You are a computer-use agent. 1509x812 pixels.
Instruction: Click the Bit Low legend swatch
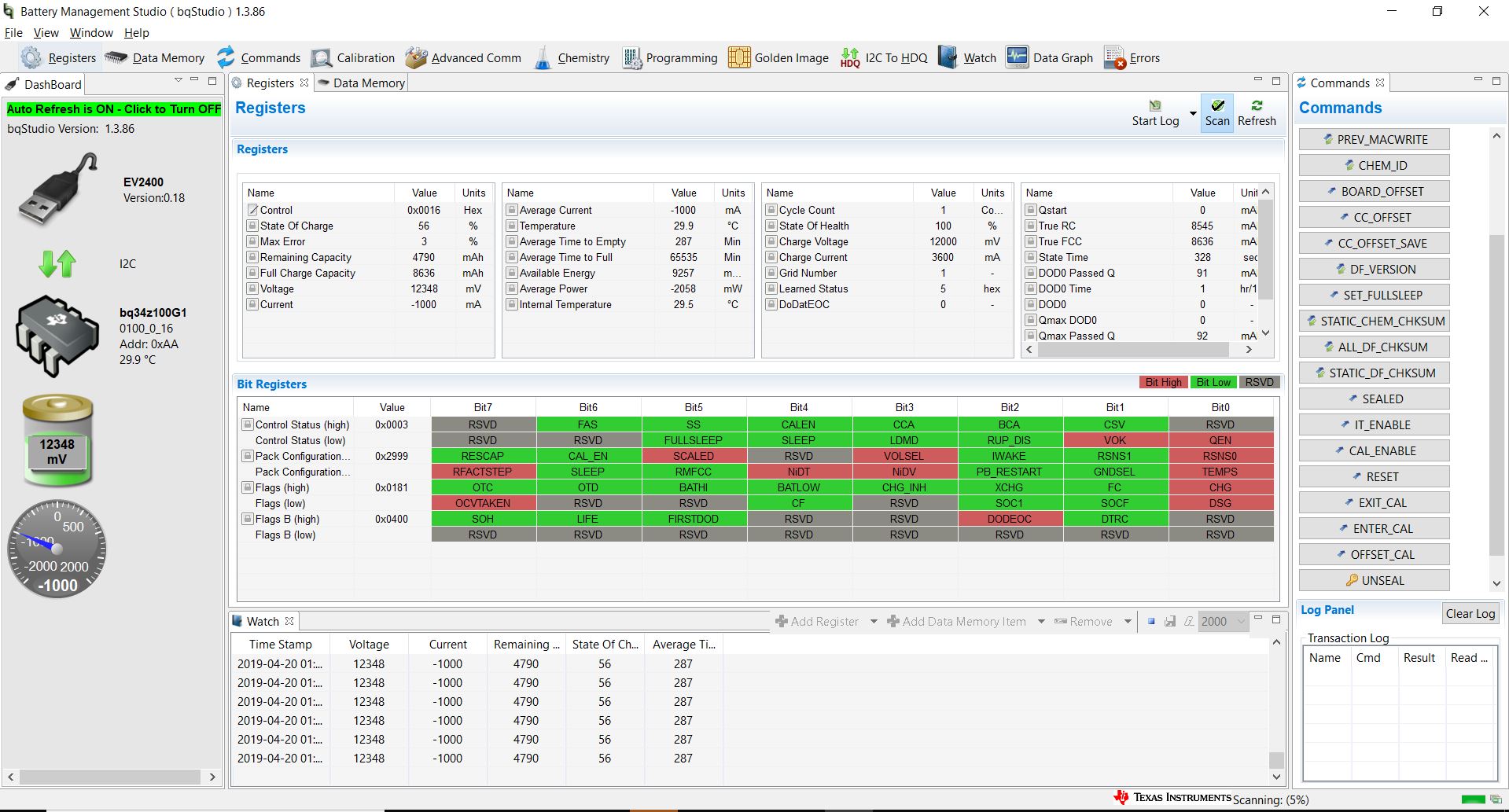pyautogui.click(x=1213, y=382)
